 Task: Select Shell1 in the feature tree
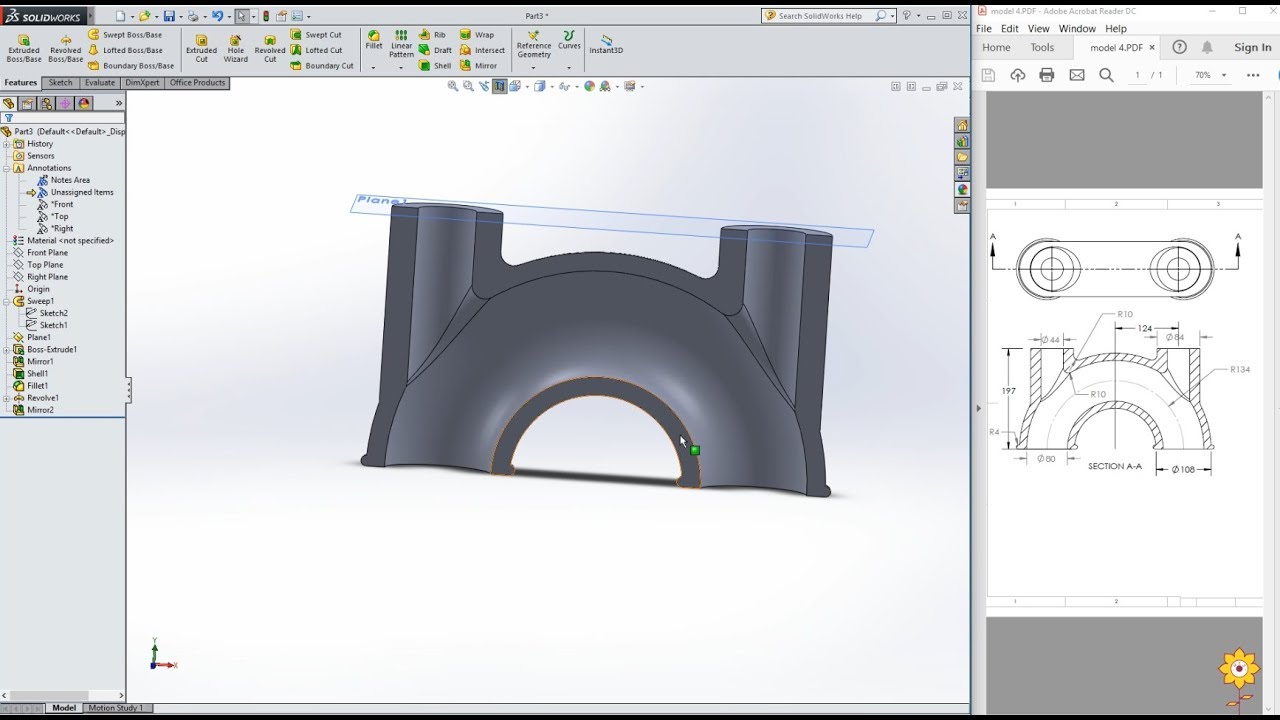click(x=31, y=374)
